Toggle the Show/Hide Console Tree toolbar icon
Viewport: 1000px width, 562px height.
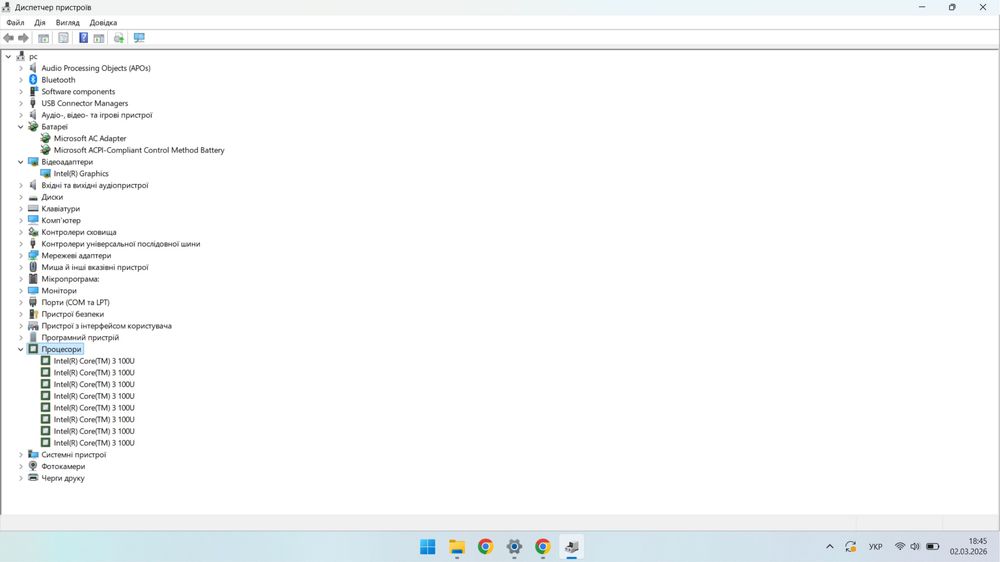click(43, 38)
